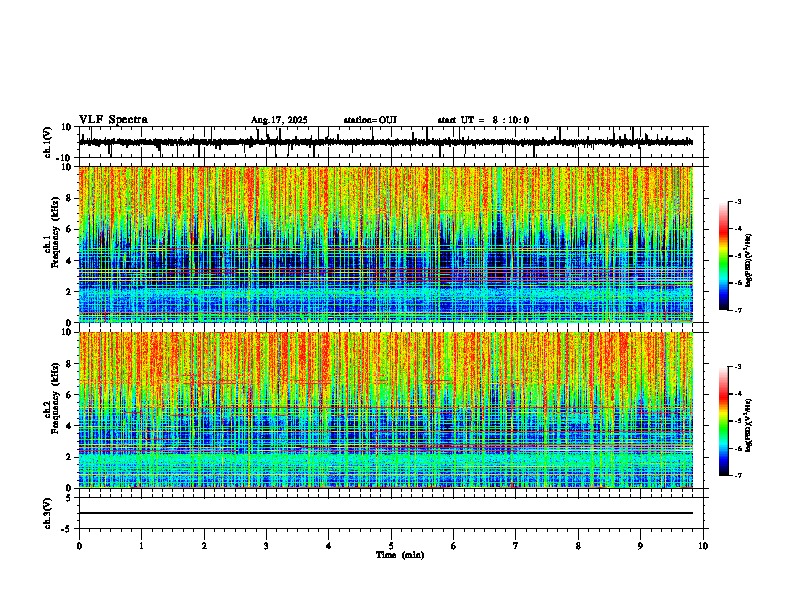Click the "ch.2 Frequency (kHz)" axis label
The width and height of the screenshot is (792, 612).
click(51, 398)
